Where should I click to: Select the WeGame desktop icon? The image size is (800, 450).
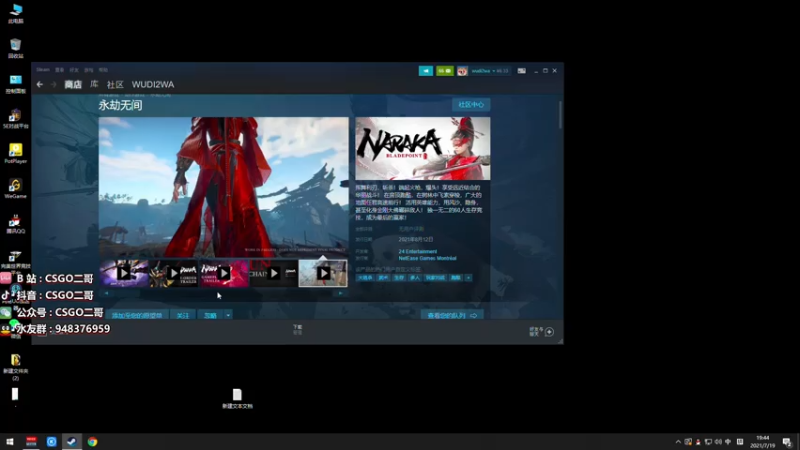[15, 189]
